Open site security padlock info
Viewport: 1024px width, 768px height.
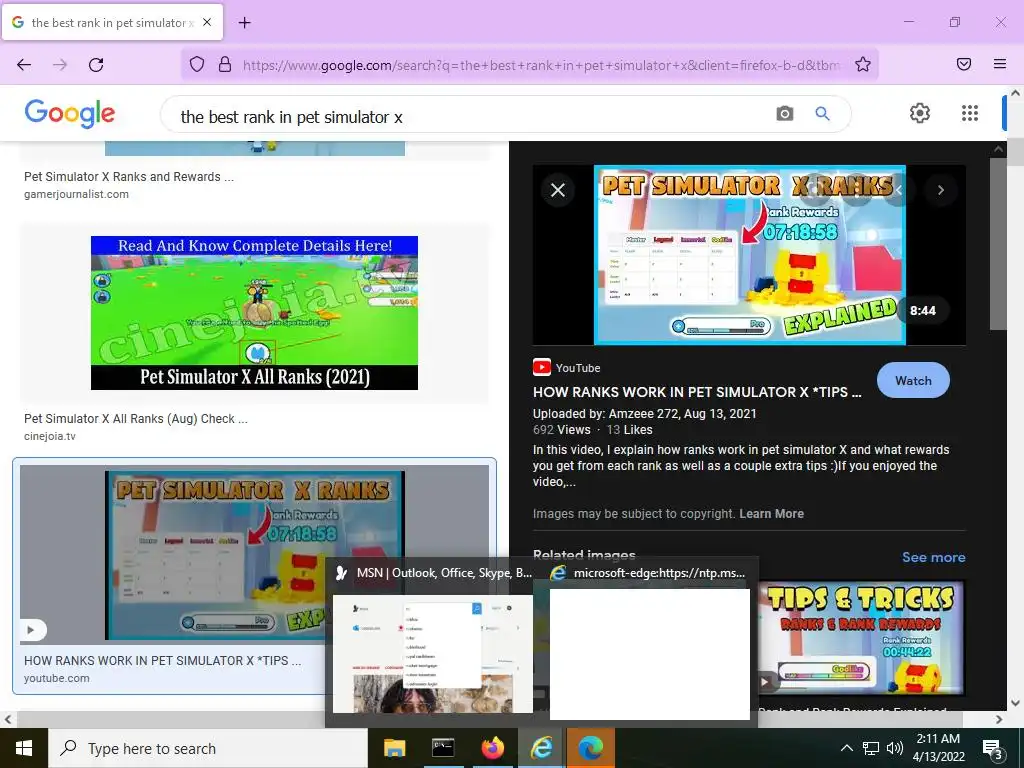tap(225, 64)
